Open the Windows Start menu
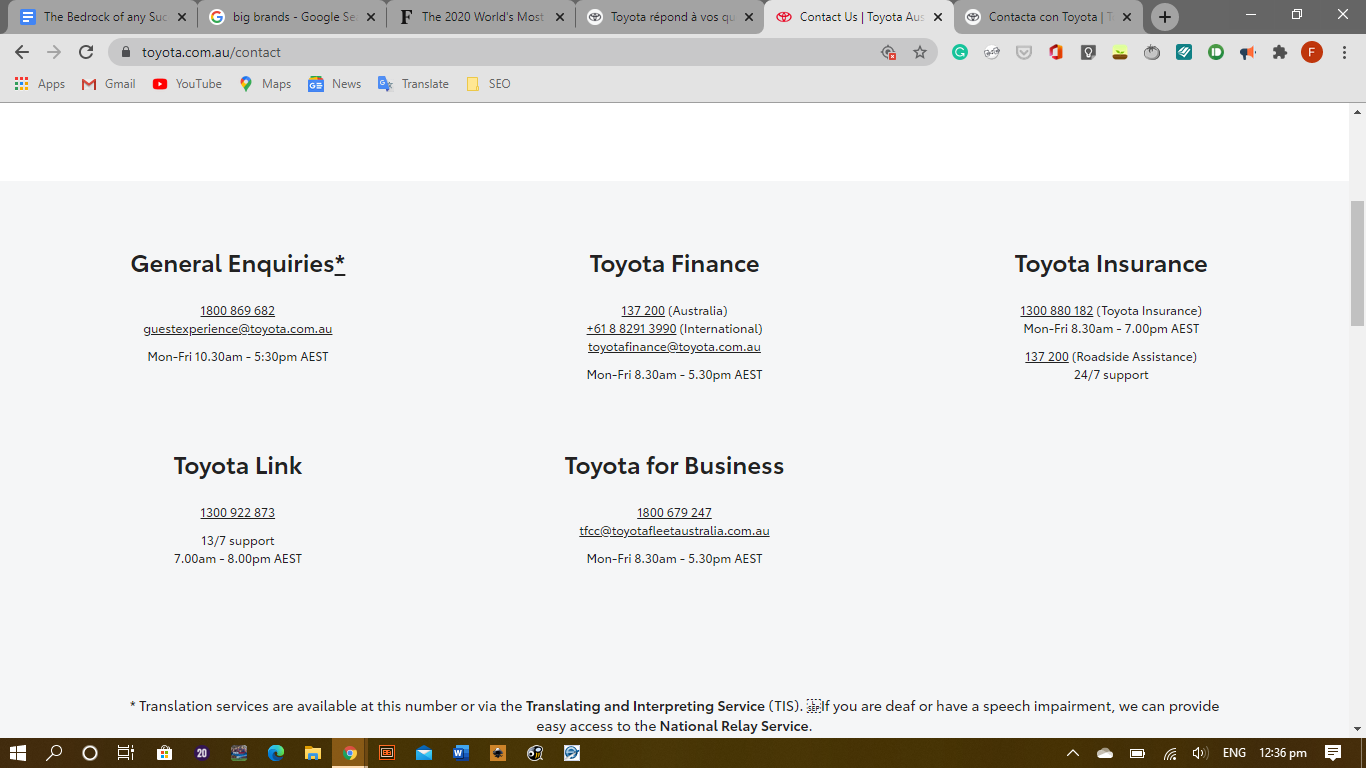1366x768 pixels. [18, 753]
